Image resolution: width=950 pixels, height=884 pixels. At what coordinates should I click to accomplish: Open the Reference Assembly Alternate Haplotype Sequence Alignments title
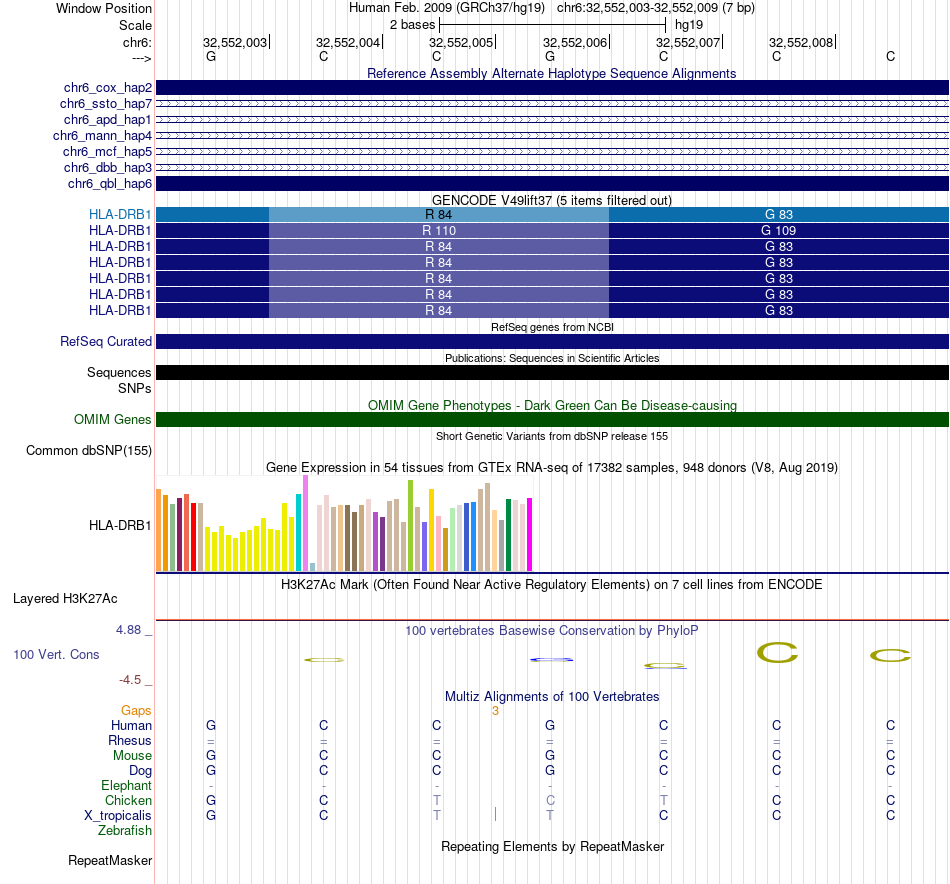(551, 73)
